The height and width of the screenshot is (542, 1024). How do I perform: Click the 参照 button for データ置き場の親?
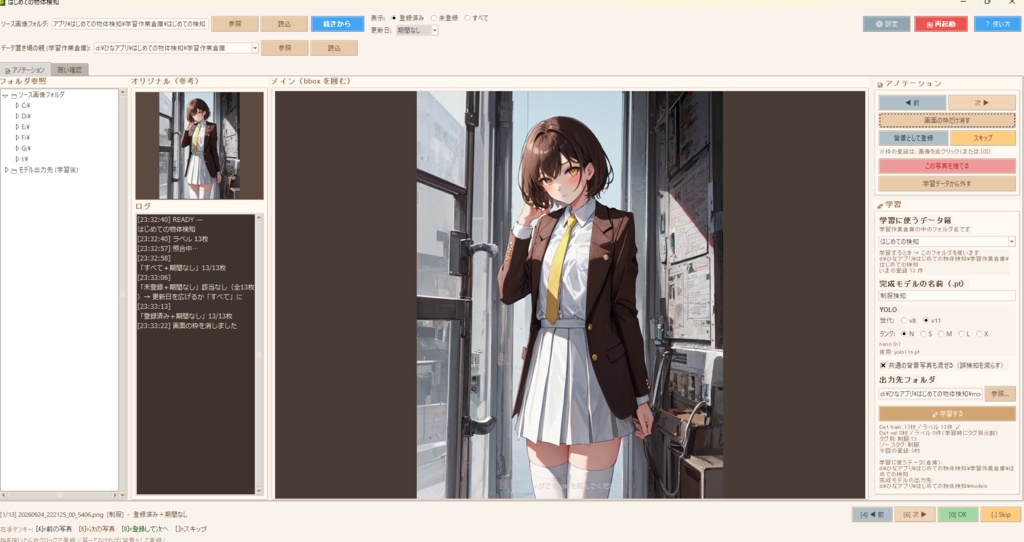pos(284,48)
